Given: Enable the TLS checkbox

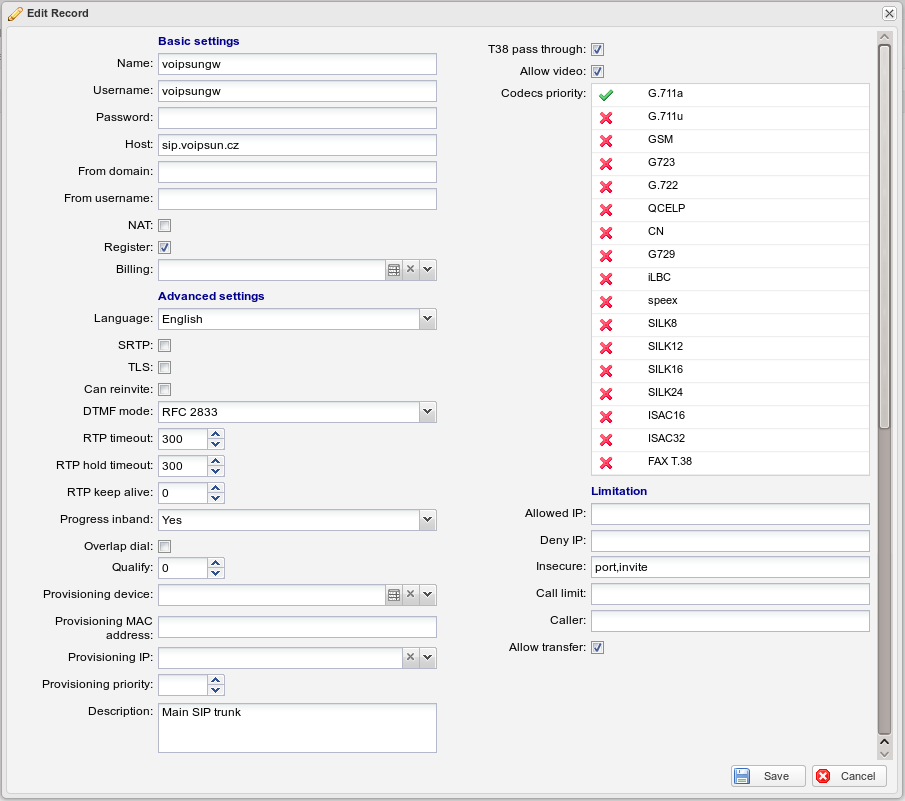Looking at the screenshot, I should click(x=164, y=368).
